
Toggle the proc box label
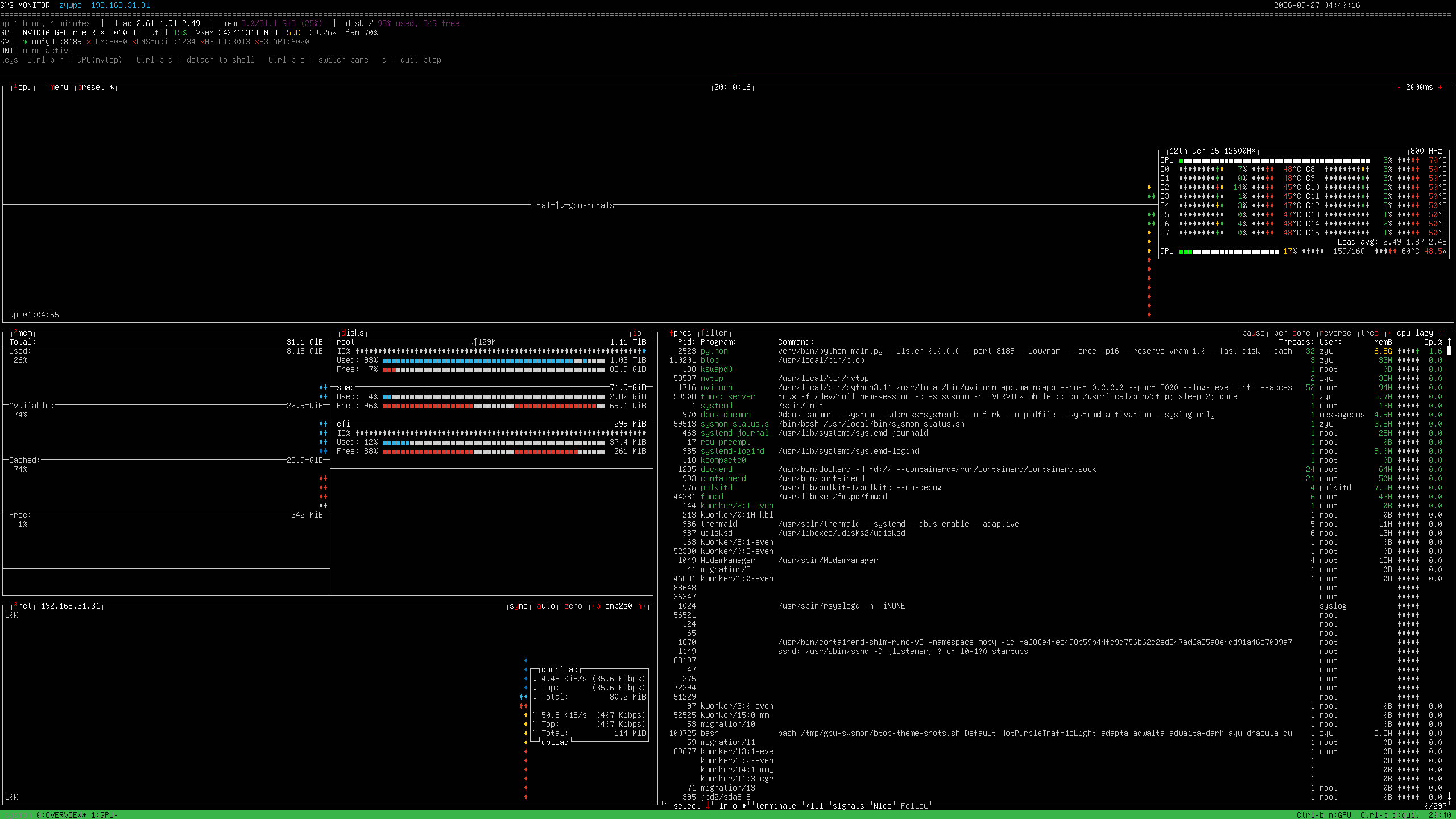[680, 333]
